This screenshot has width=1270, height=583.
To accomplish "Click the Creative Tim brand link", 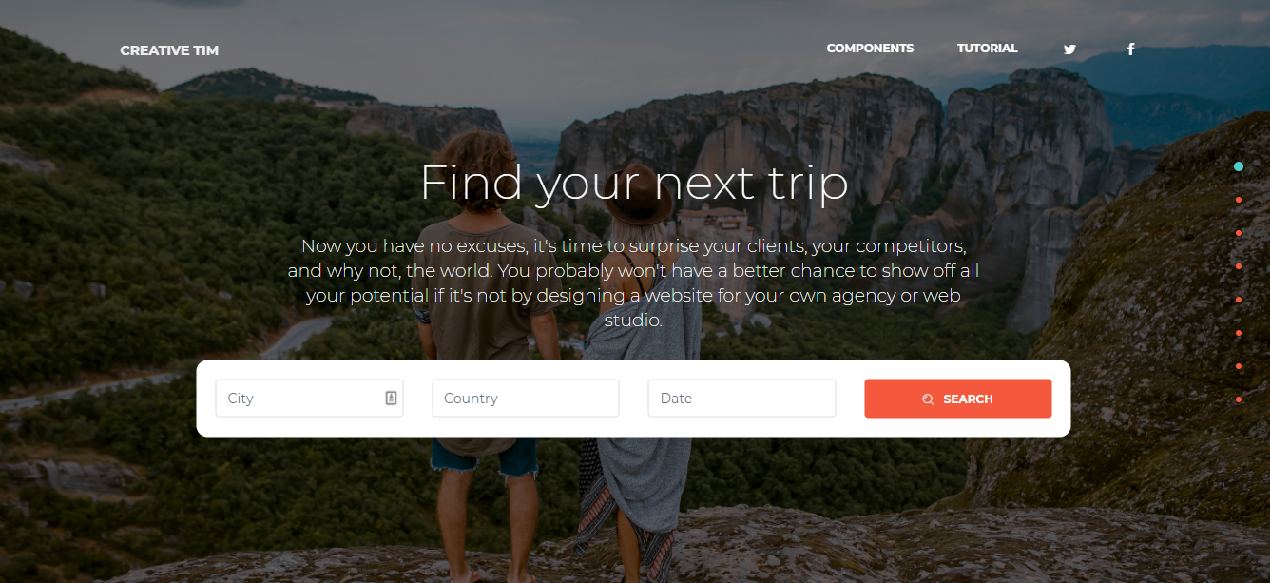I will [x=170, y=50].
